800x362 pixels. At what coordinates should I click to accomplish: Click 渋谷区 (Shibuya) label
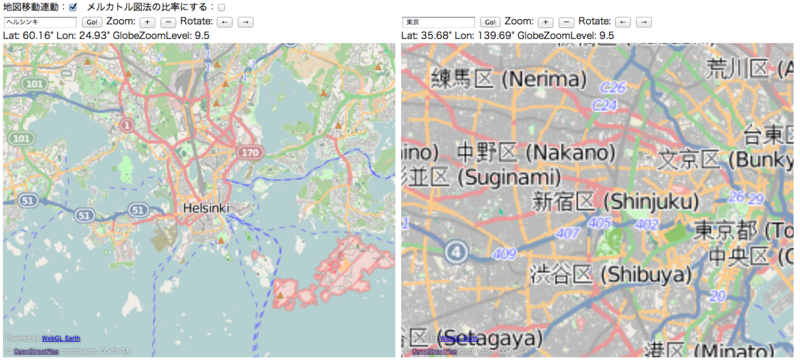tap(610, 275)
